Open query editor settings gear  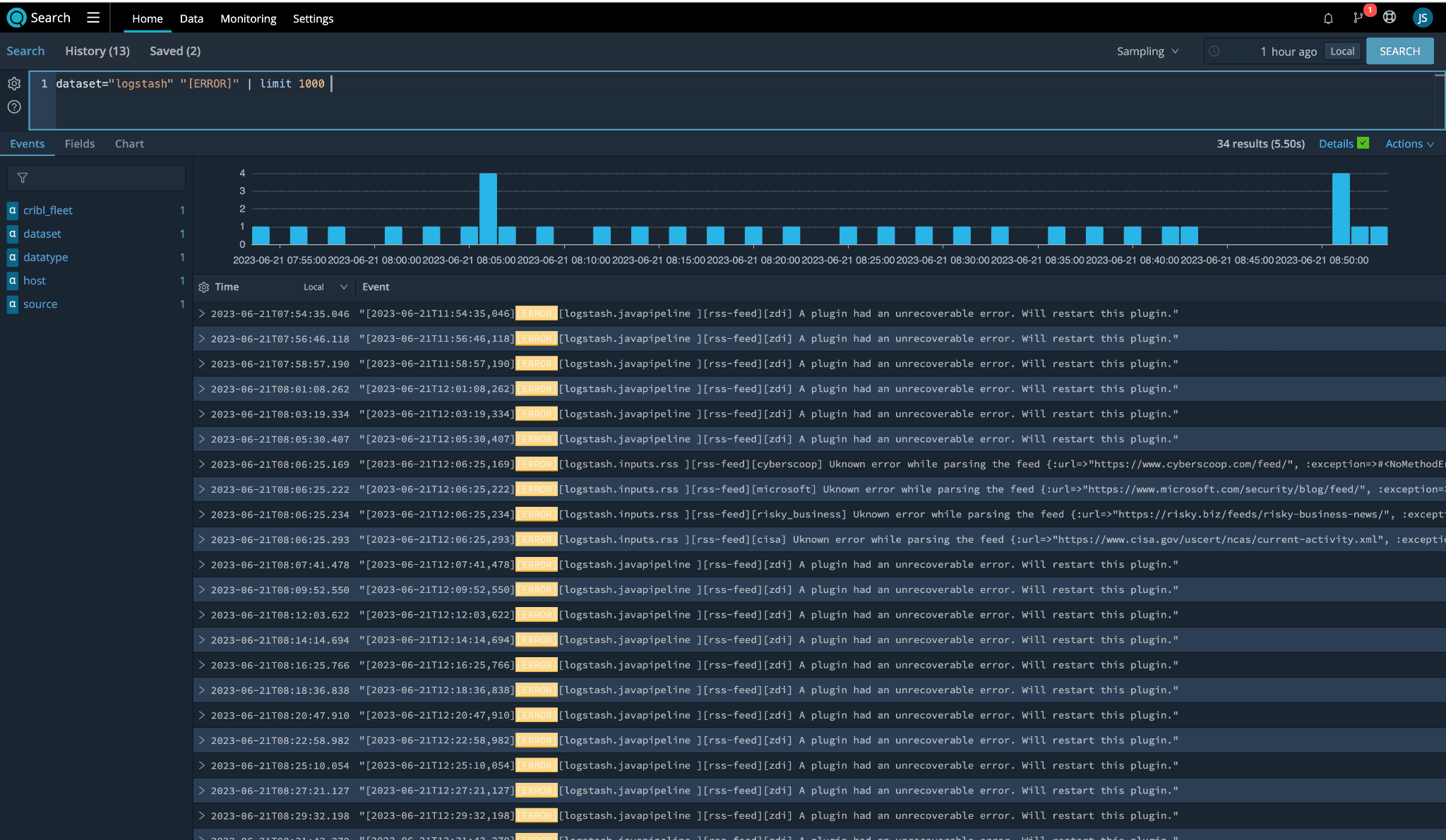pyautogui.click(x=14, y=84)
